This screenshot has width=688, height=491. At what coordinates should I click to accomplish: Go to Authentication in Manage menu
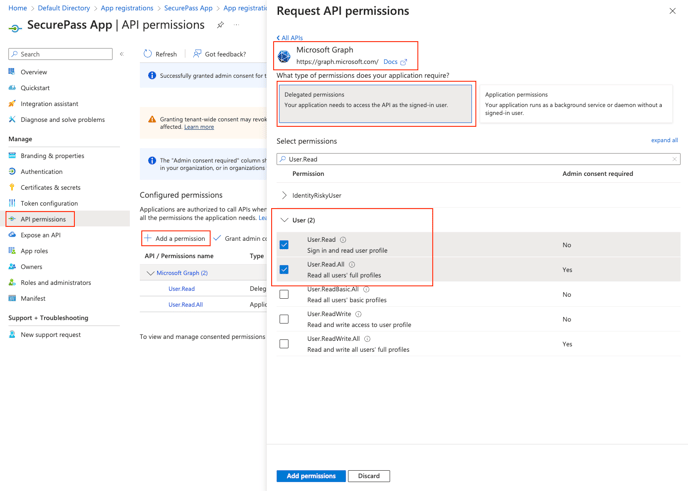point(41,171)
